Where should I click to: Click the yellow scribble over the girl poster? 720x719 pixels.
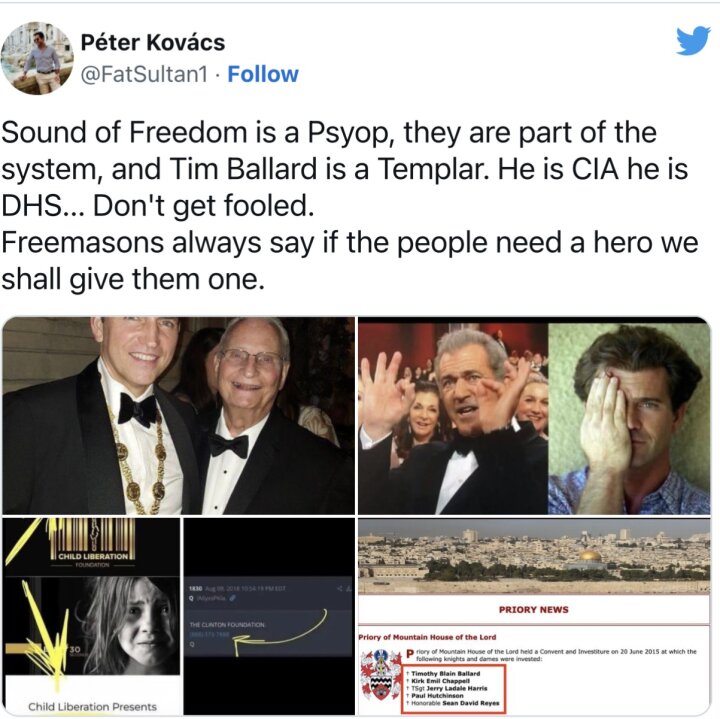[44, 634]
